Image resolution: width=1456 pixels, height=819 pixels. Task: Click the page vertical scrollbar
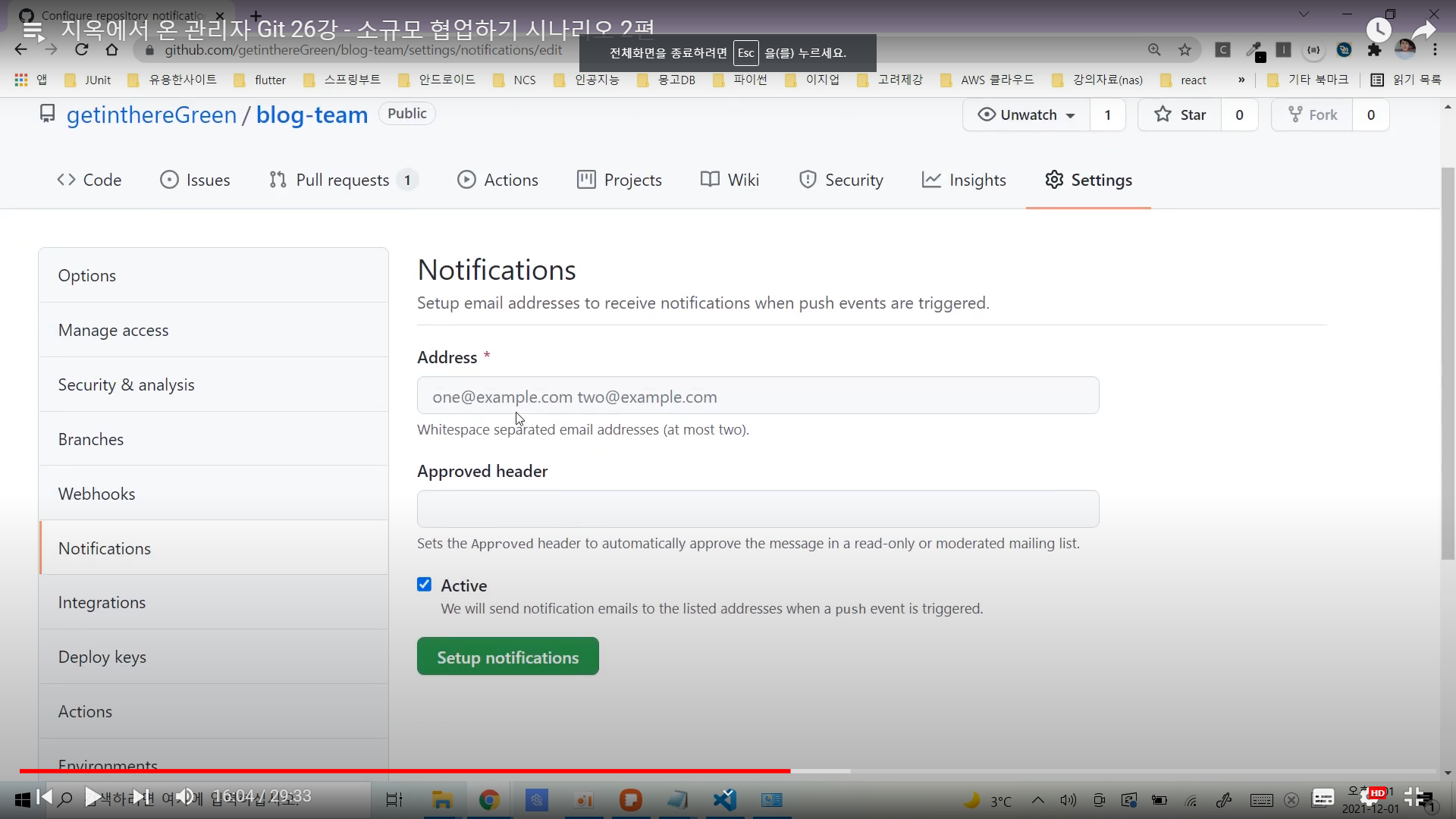[1448, 364]
